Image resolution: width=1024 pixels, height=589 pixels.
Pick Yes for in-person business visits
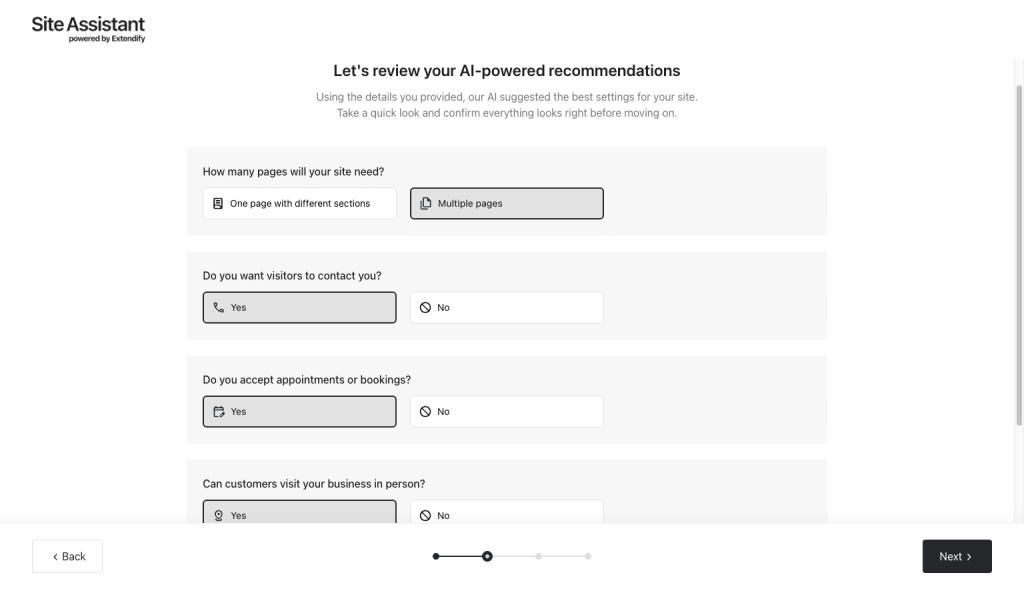tap(299, 512)
